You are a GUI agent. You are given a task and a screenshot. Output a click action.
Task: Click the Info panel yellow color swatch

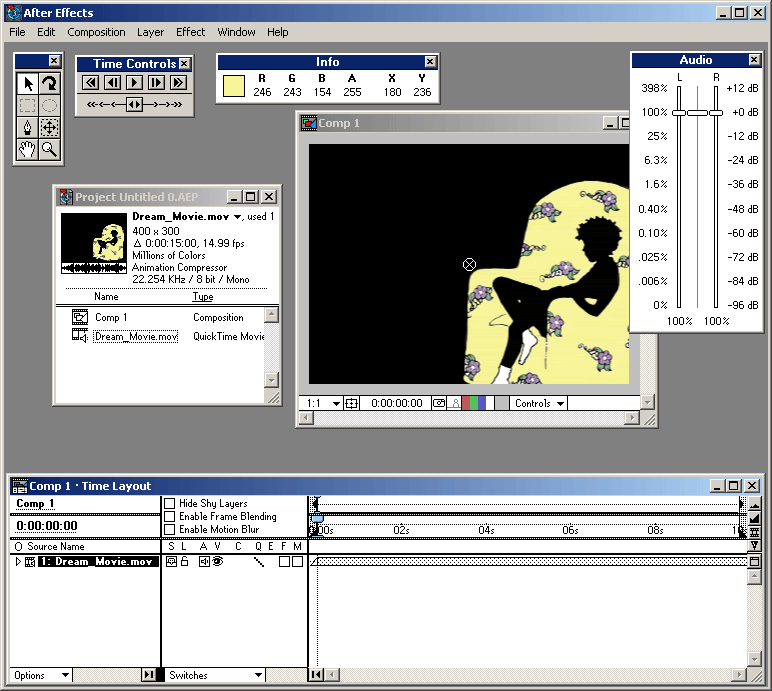tap(233, 86)
